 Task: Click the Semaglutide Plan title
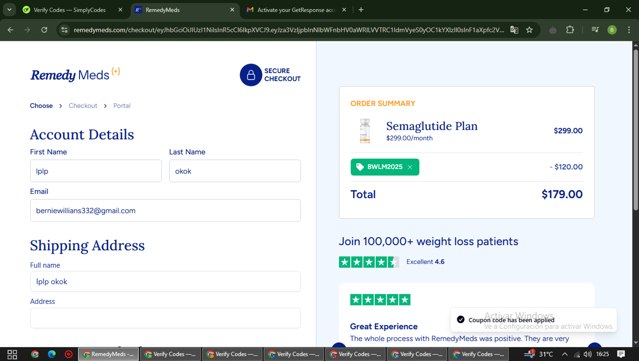pos(432,126)
